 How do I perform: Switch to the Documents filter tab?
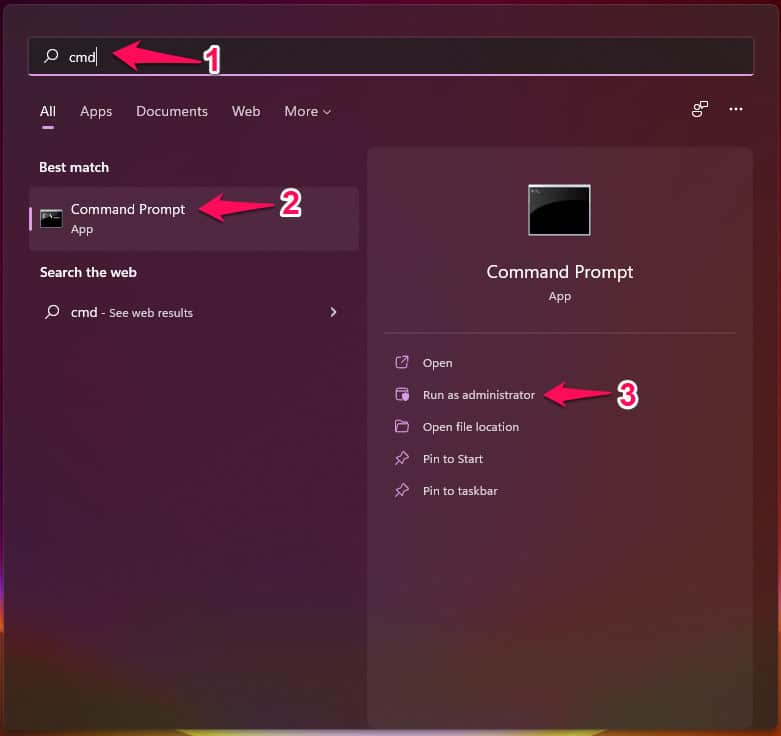[172, 111]
